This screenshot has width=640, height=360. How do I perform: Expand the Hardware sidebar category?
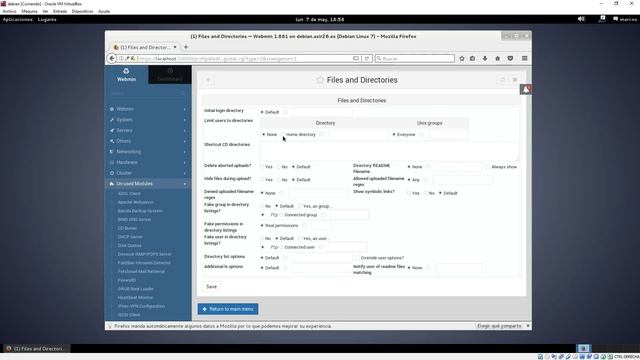click(148, 162)
